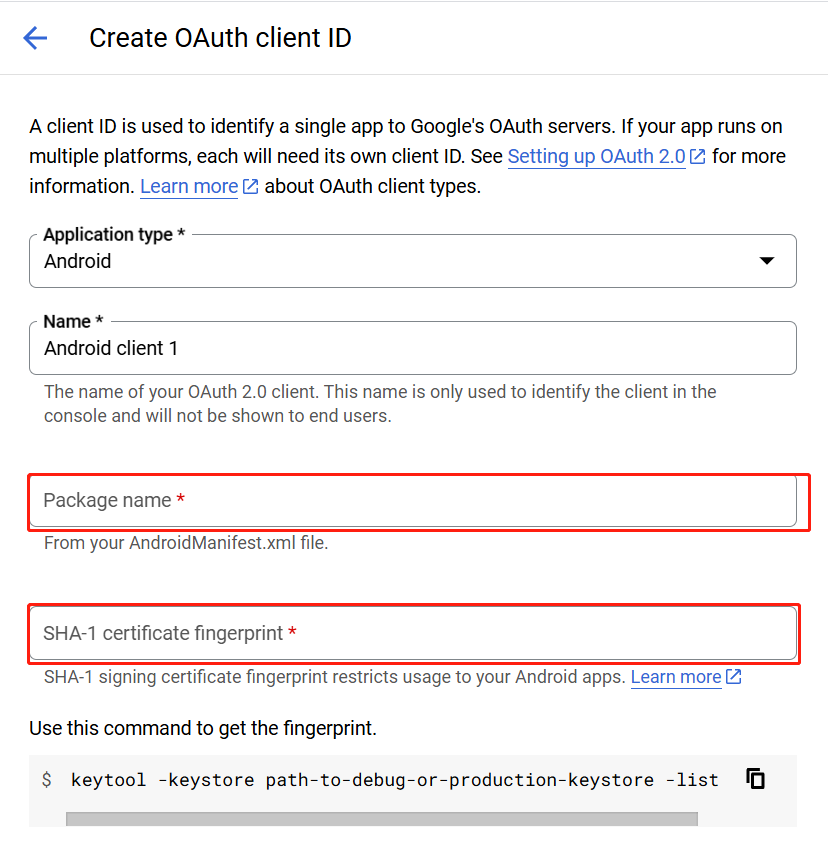Open the Application type dropdown
The image size is (828, 845).
point(414,259)
